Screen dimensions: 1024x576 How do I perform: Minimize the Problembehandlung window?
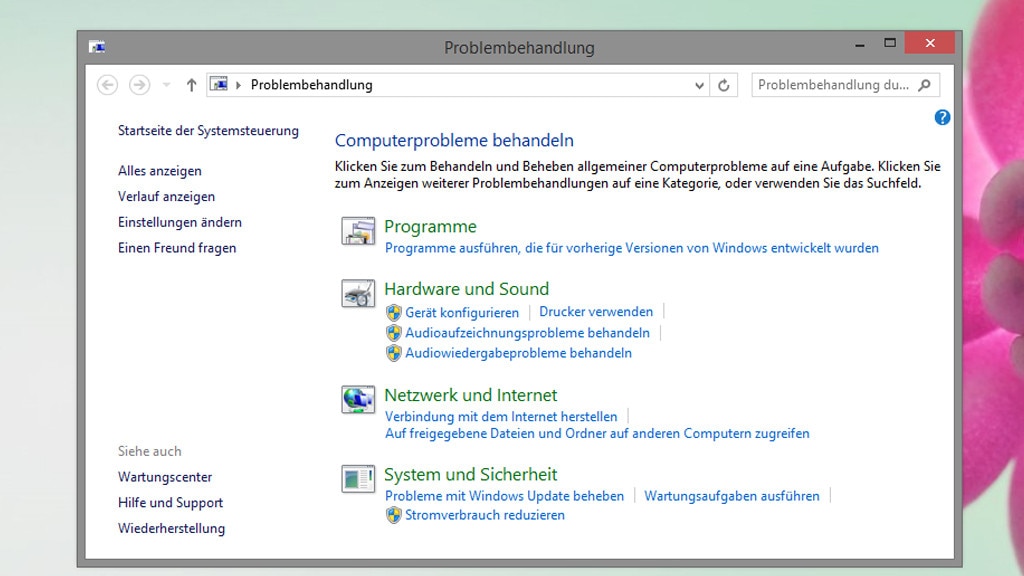pyautogui.click(x=859, y=44)
